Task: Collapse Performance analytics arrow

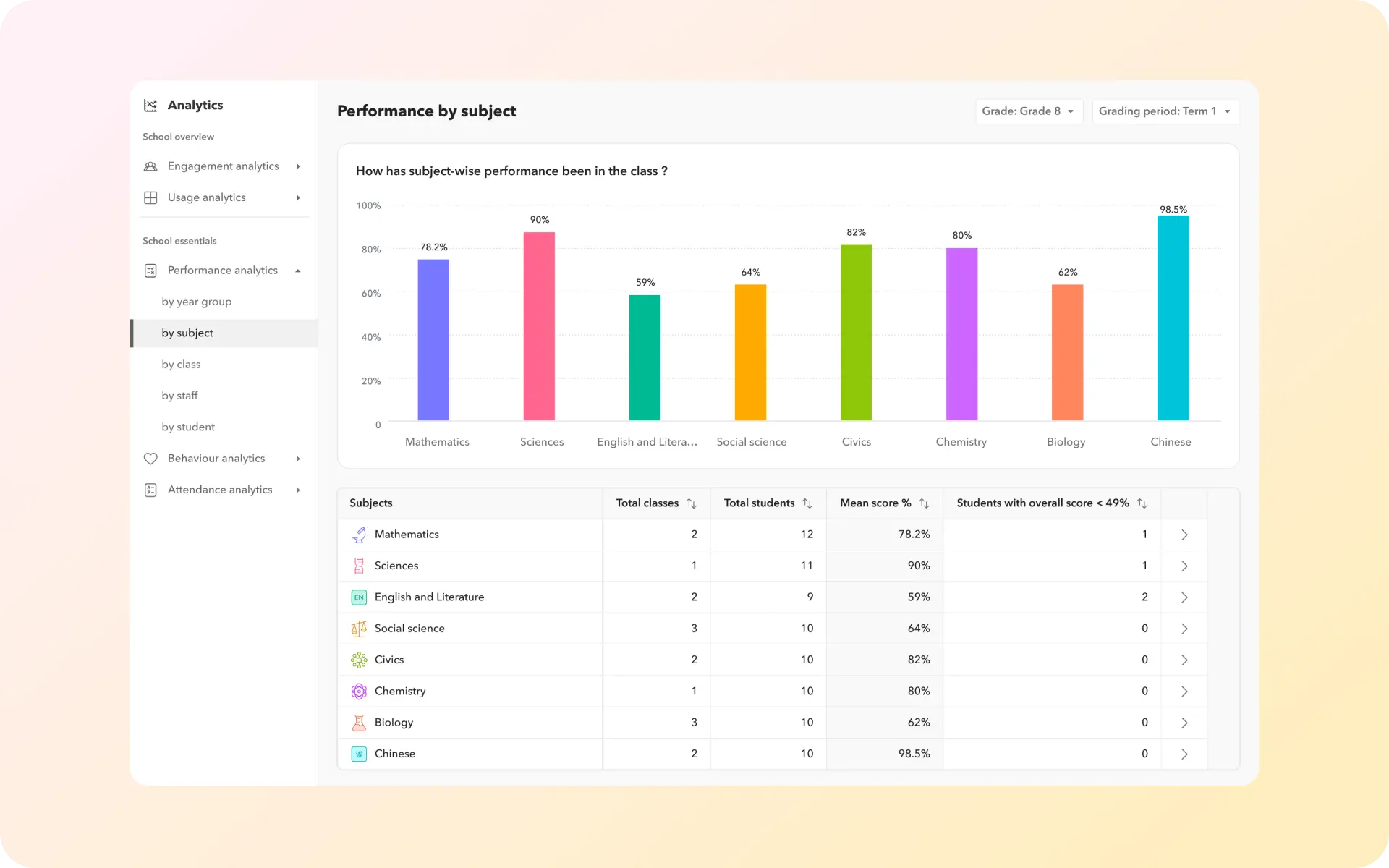Action: [x=298, y=271]
